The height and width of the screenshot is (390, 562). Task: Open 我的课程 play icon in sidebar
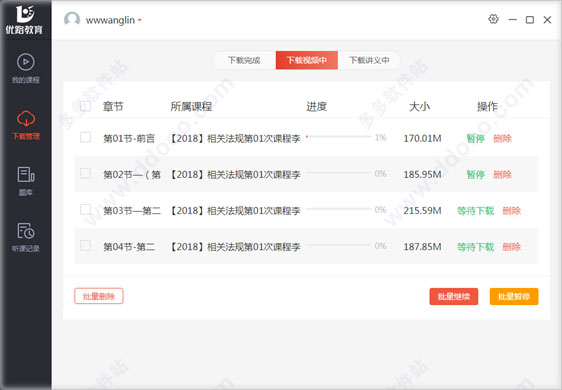pyautogui.click(x=25, y=62)
